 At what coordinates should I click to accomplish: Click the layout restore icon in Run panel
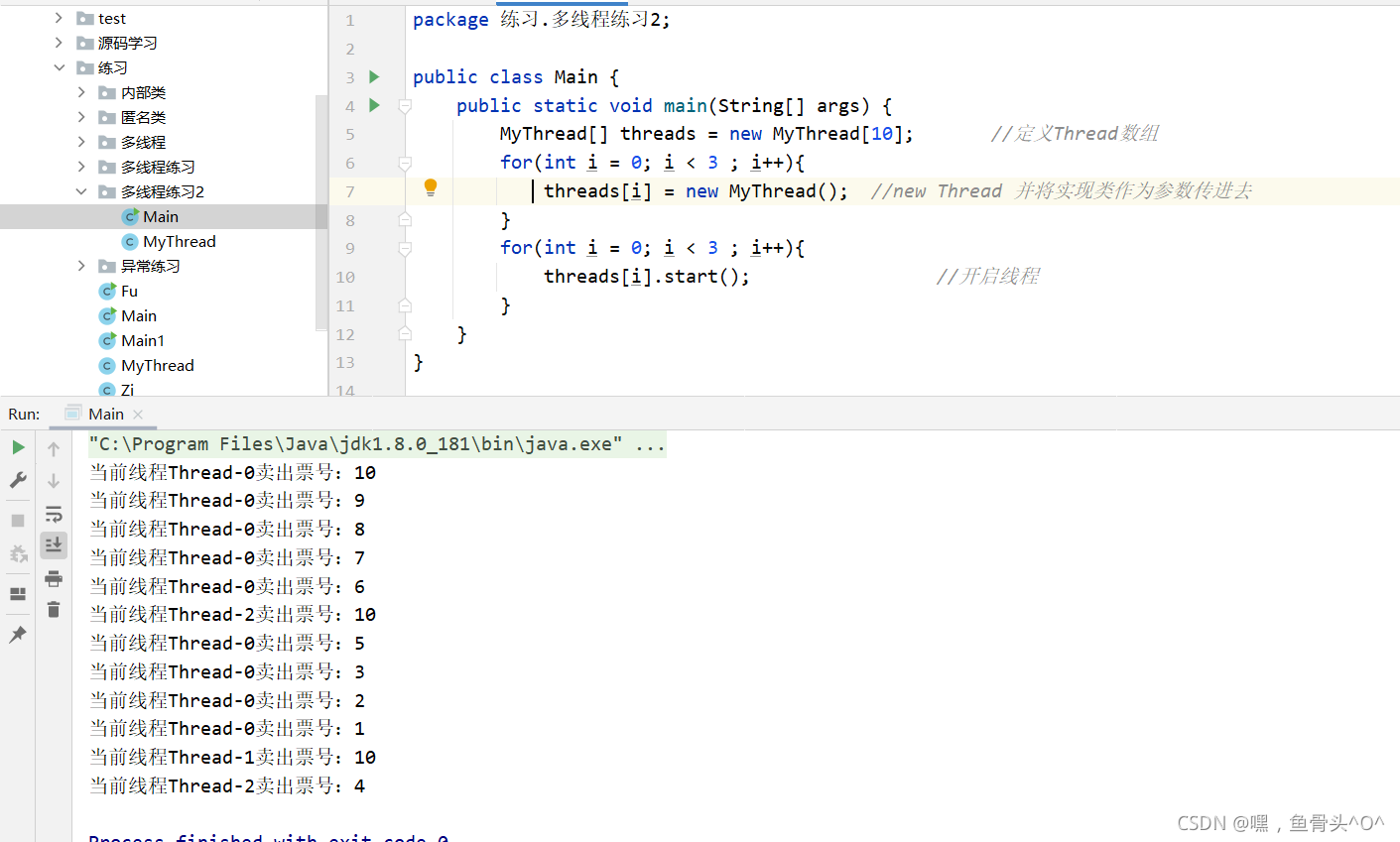click(x=18, y=594)
